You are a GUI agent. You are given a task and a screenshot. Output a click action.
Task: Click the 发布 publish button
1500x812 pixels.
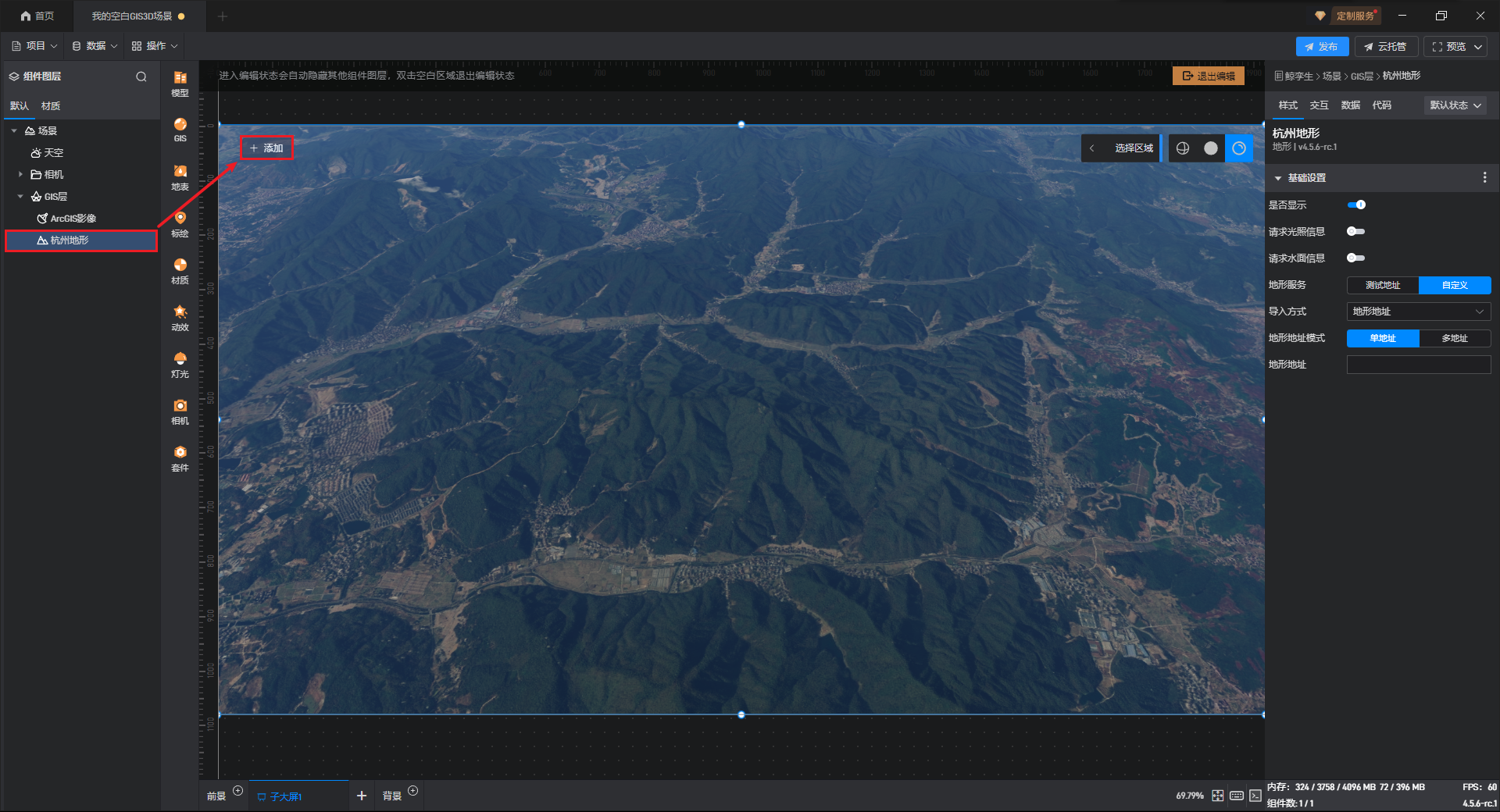(1321, 47)
